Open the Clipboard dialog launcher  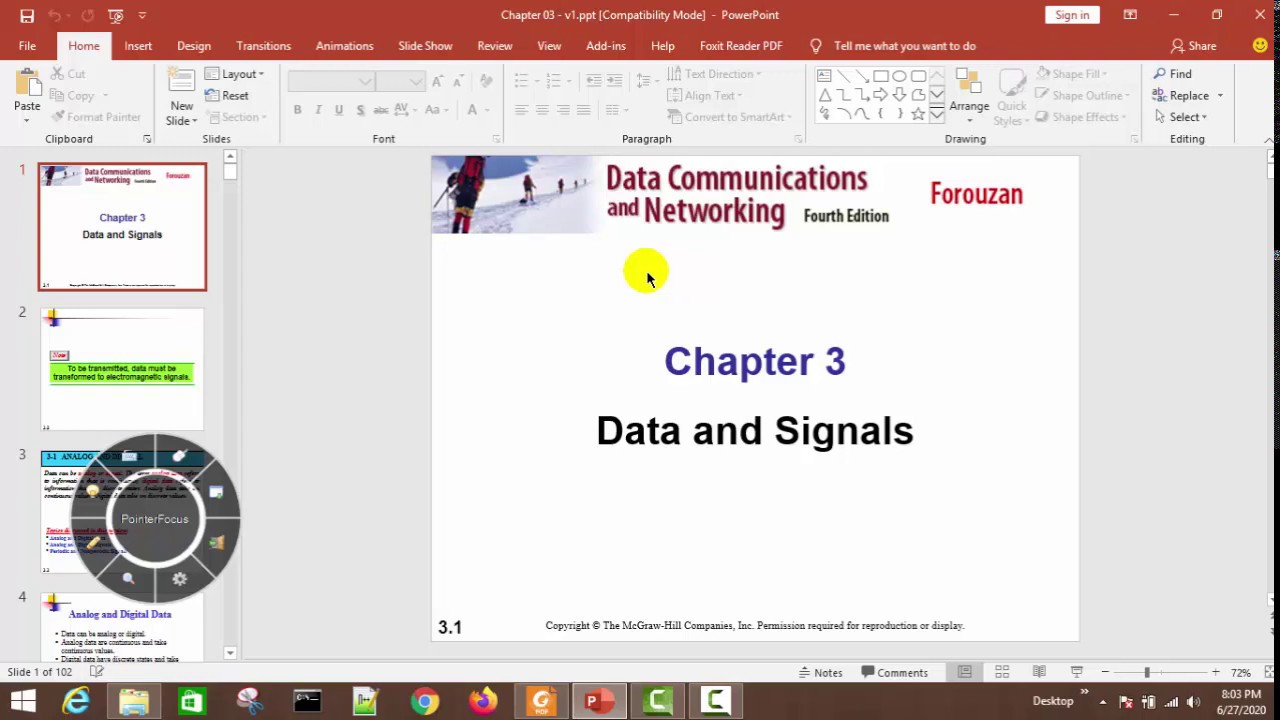tap(147, 139)
